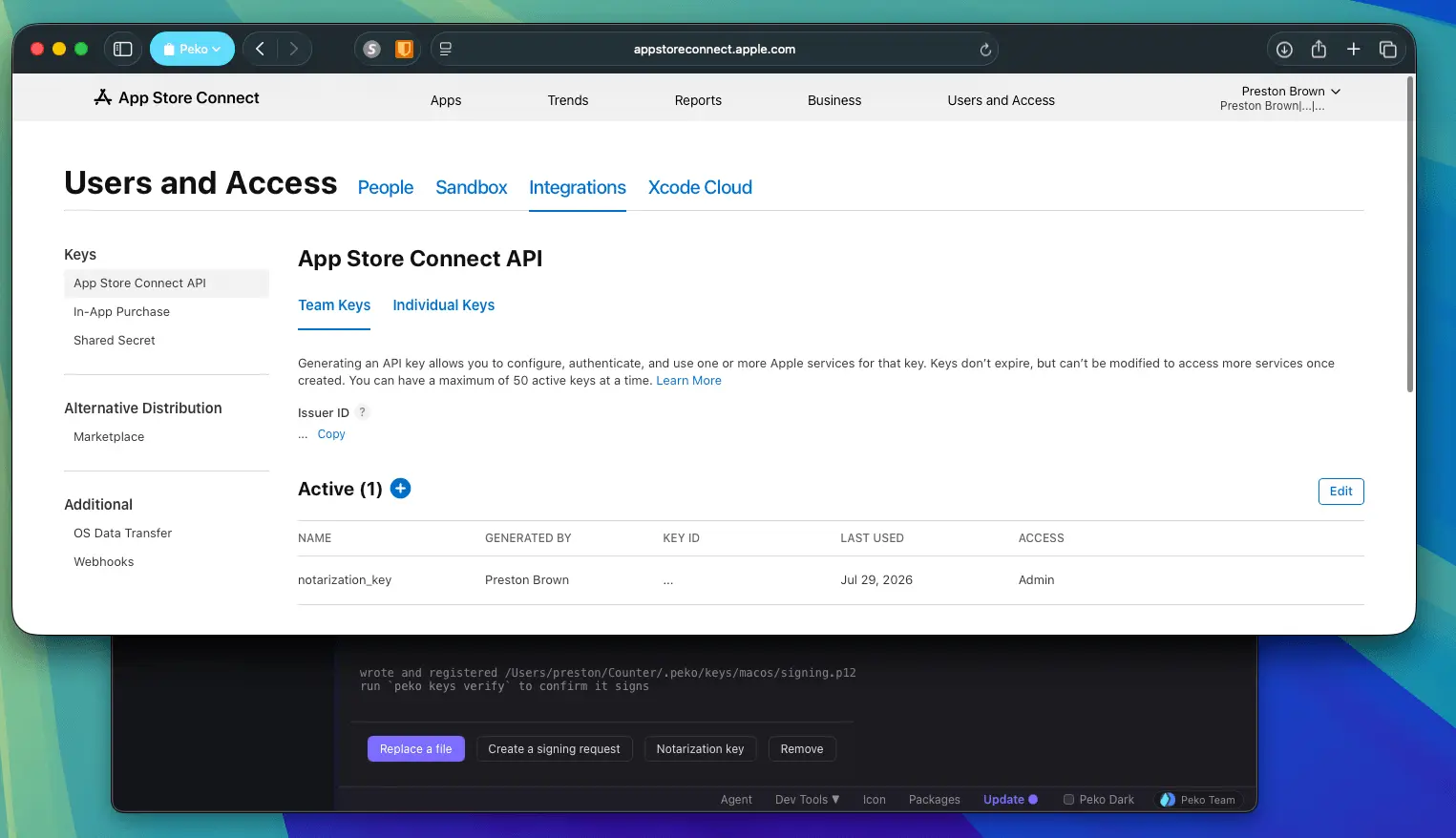Image resolution: width=1456 pixels, height=838 pixels.
Task: Click Remove button in Peko window
Action: 802,749
